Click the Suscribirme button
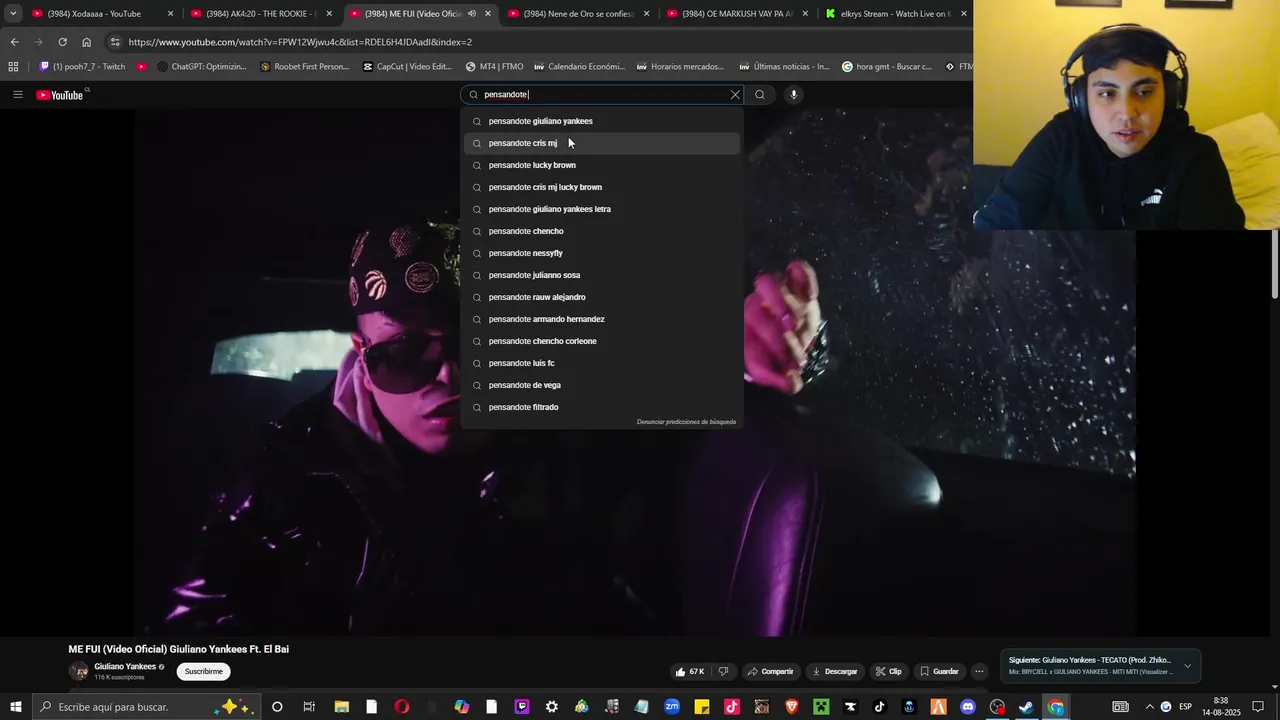This screenshot has width=1280, height=720. pos(204,672)
